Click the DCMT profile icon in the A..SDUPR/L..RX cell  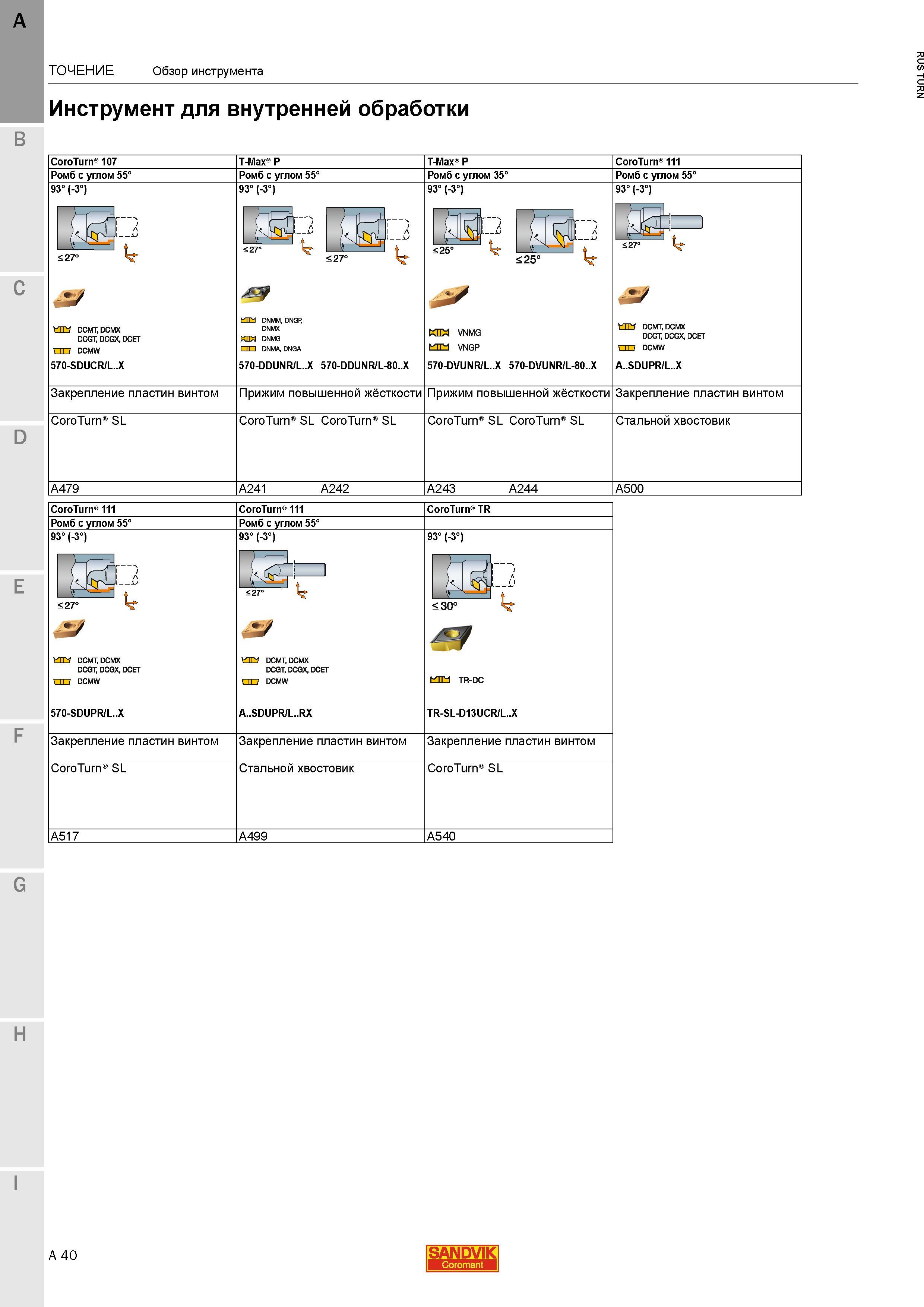tap(250, 660)
